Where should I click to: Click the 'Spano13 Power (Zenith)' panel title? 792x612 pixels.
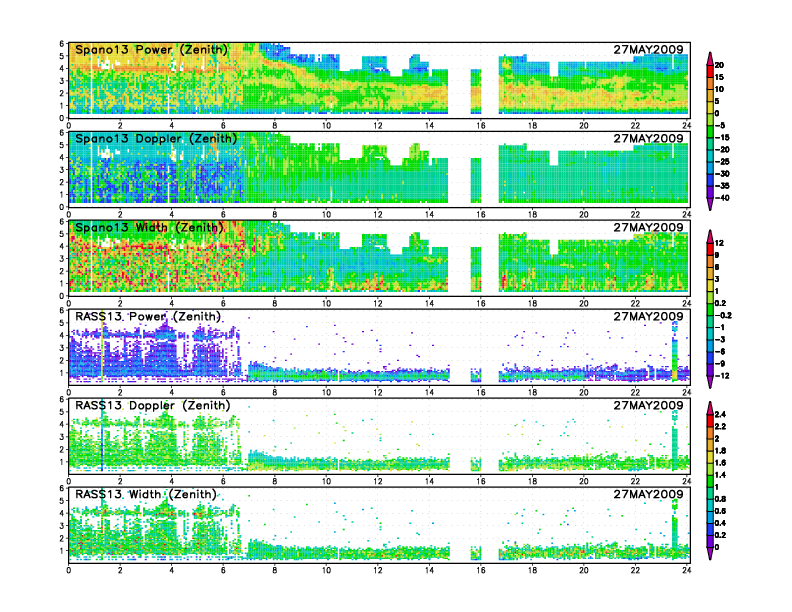(x=152, y=50)
